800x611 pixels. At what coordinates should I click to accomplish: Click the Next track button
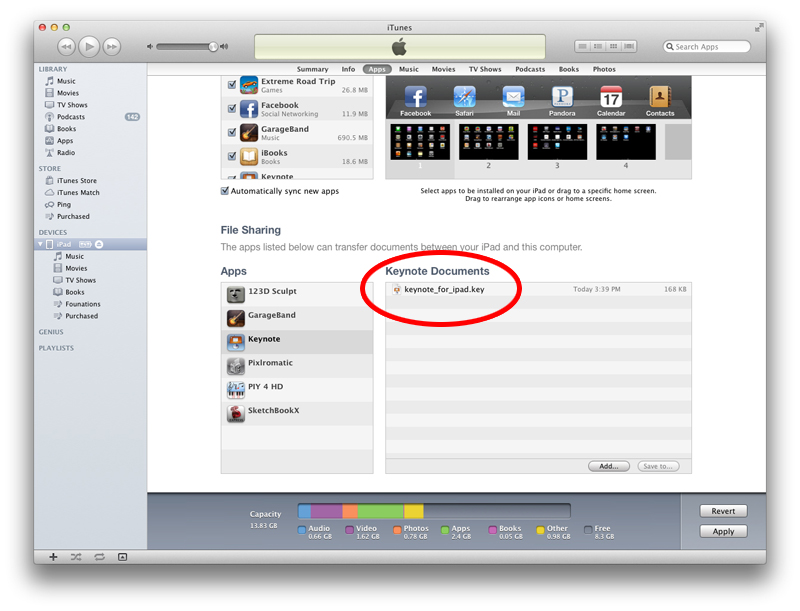[x=112, y=47]
